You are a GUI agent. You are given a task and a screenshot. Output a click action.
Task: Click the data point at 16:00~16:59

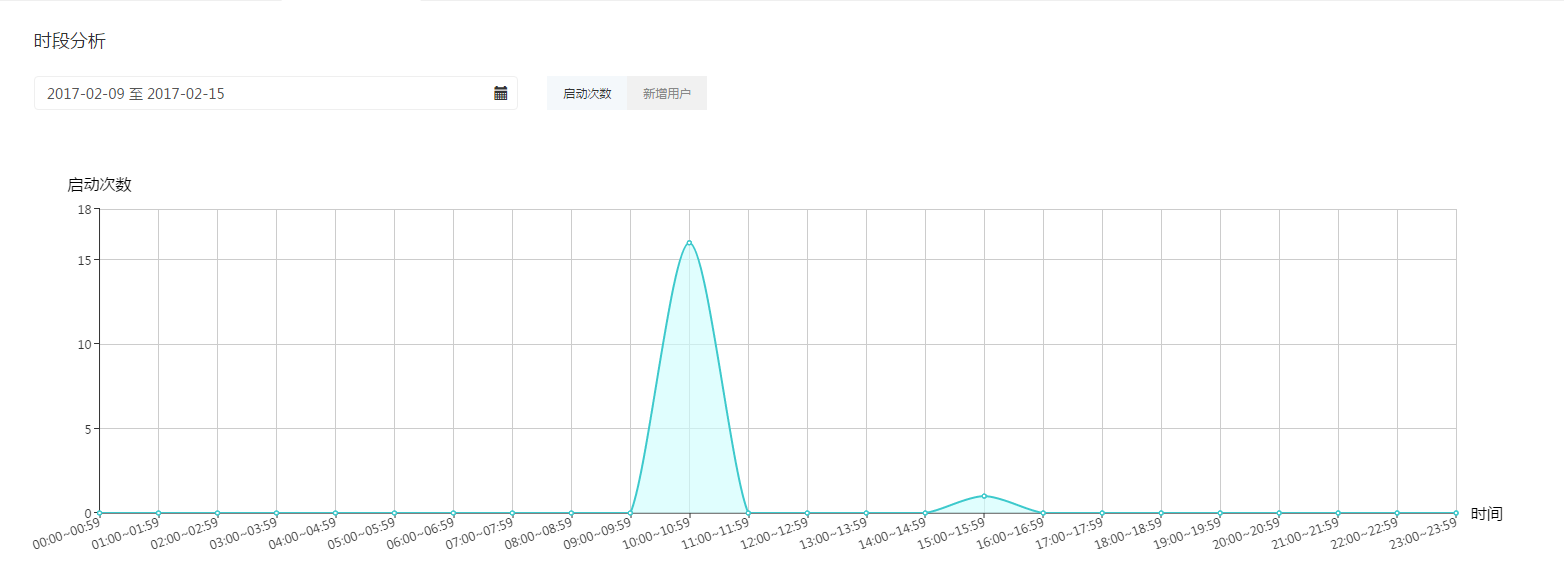pyautogui.click(x=1043, y=513)
